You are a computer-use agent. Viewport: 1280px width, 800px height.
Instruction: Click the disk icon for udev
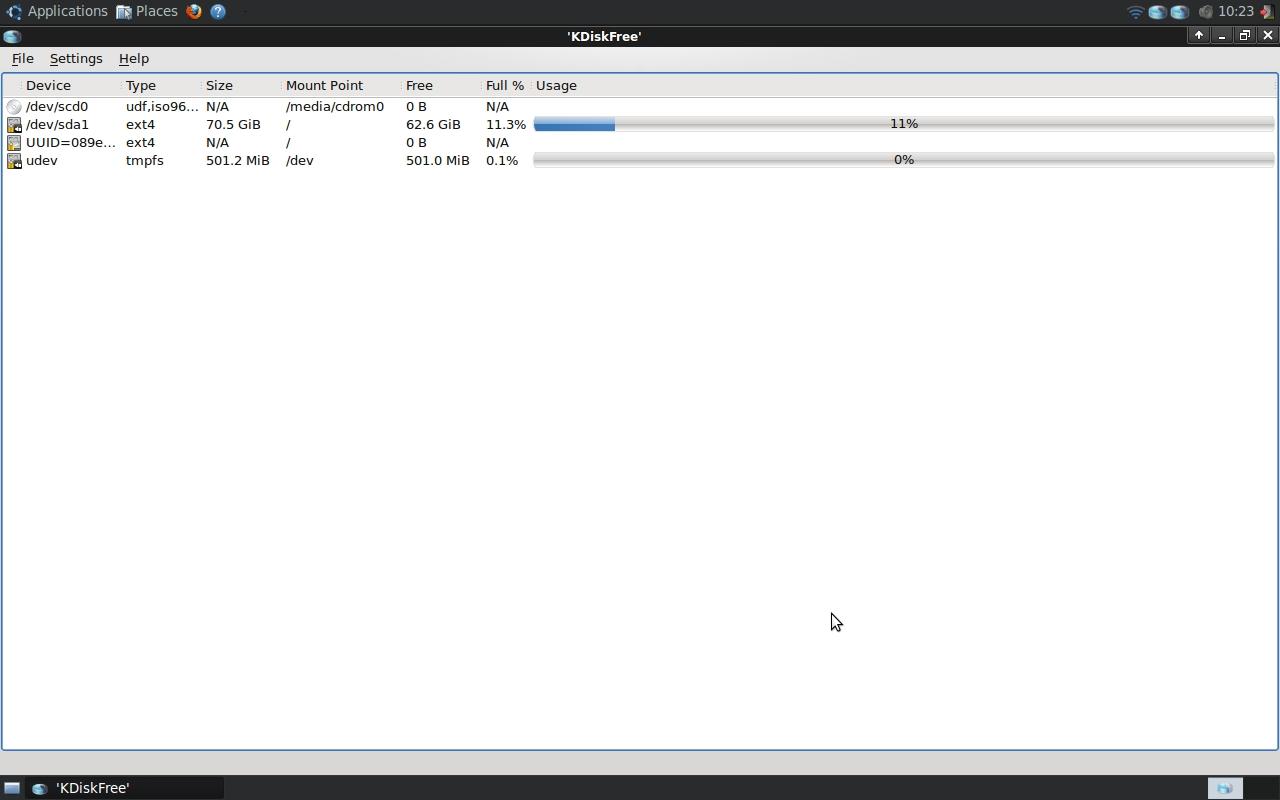(x=14, y=161)
